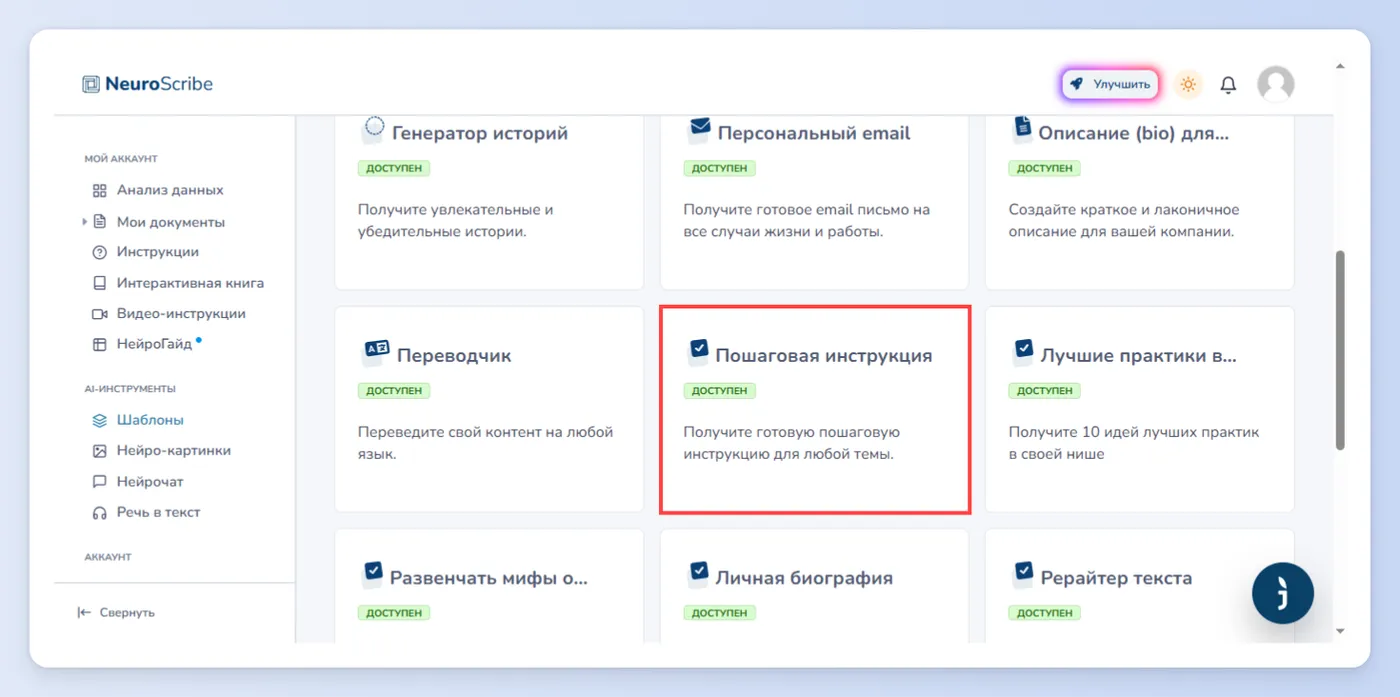The image size is (1400, 697).
Task: Expand the Мои документы tree arrow
Action: (x=85, y=222)
